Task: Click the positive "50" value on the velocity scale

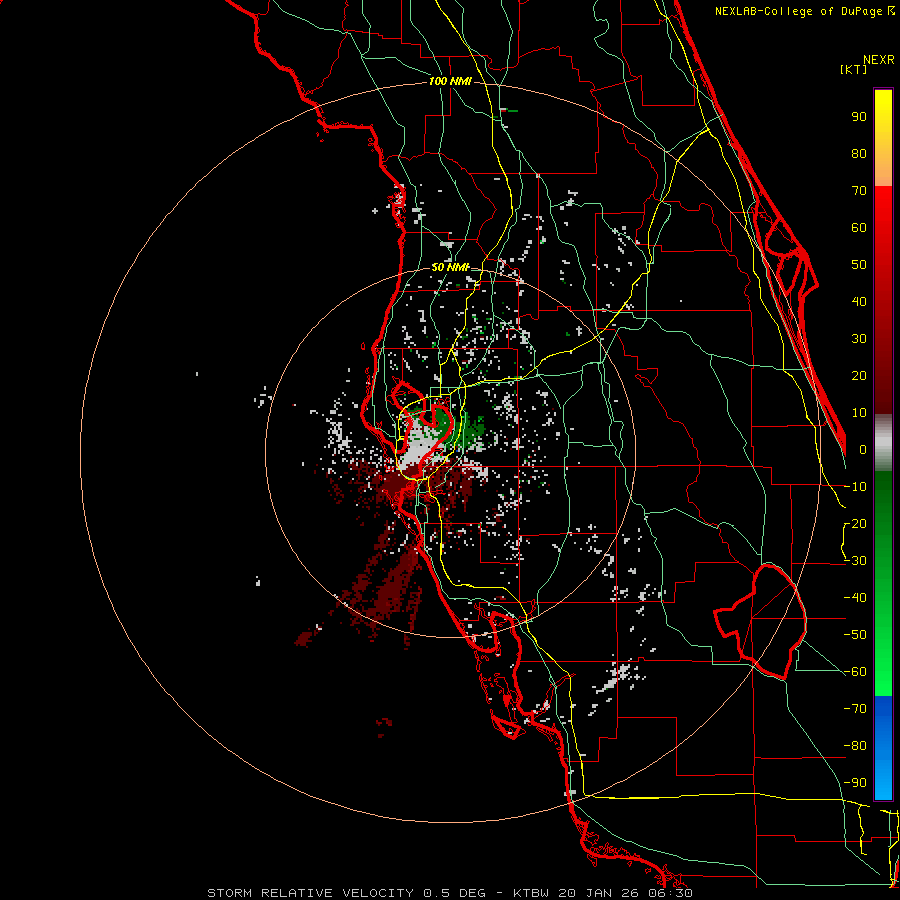Action: (859, 265)
